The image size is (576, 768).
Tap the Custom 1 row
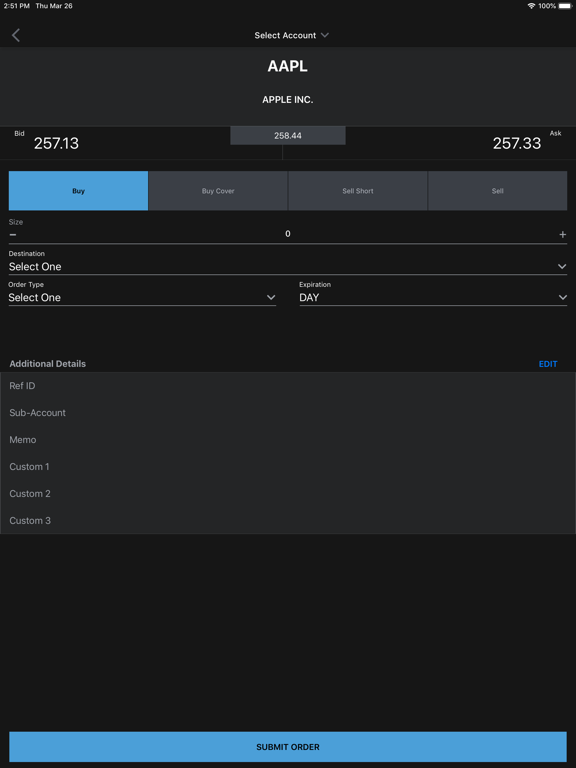pyautogui.click(x=288, y=467)
